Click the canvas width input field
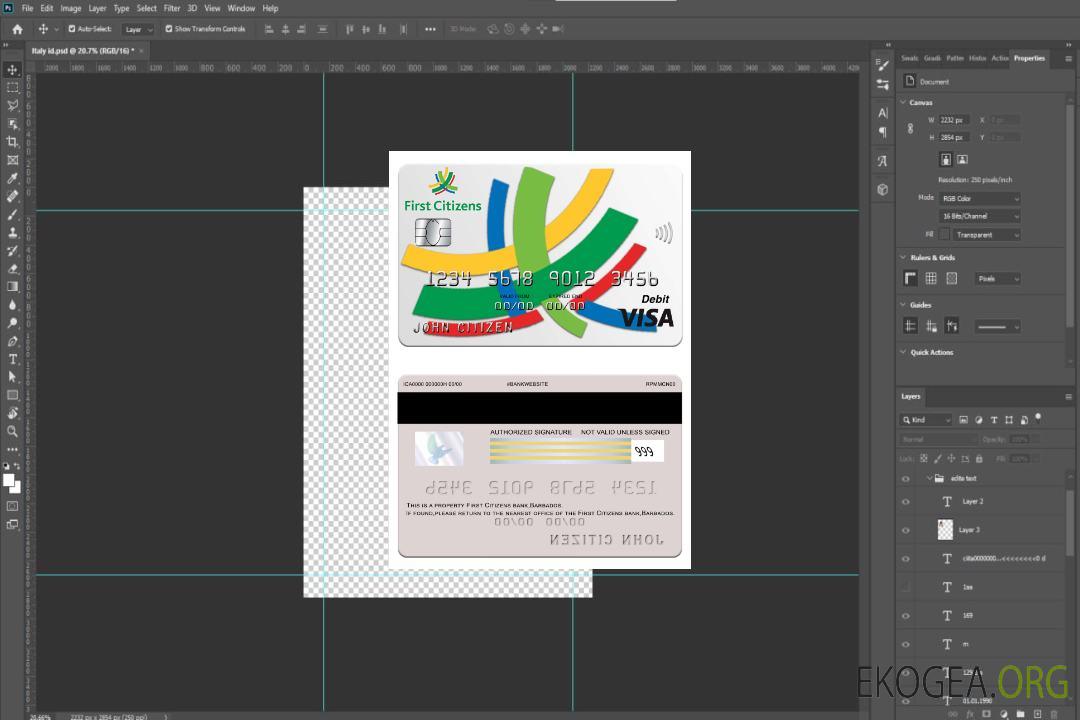The image size is (1080, 720). coord(953,120)
